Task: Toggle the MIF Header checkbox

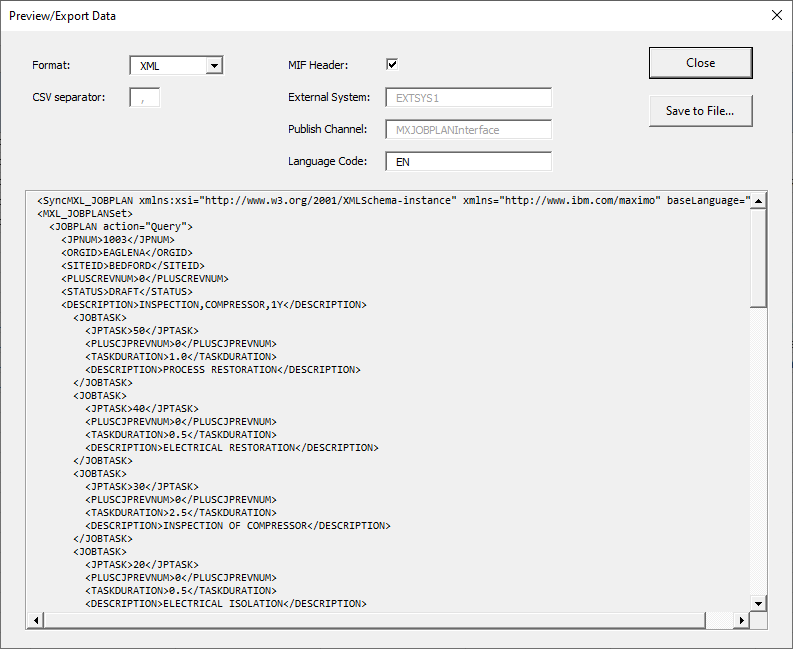Action: (x=392, y=64)
